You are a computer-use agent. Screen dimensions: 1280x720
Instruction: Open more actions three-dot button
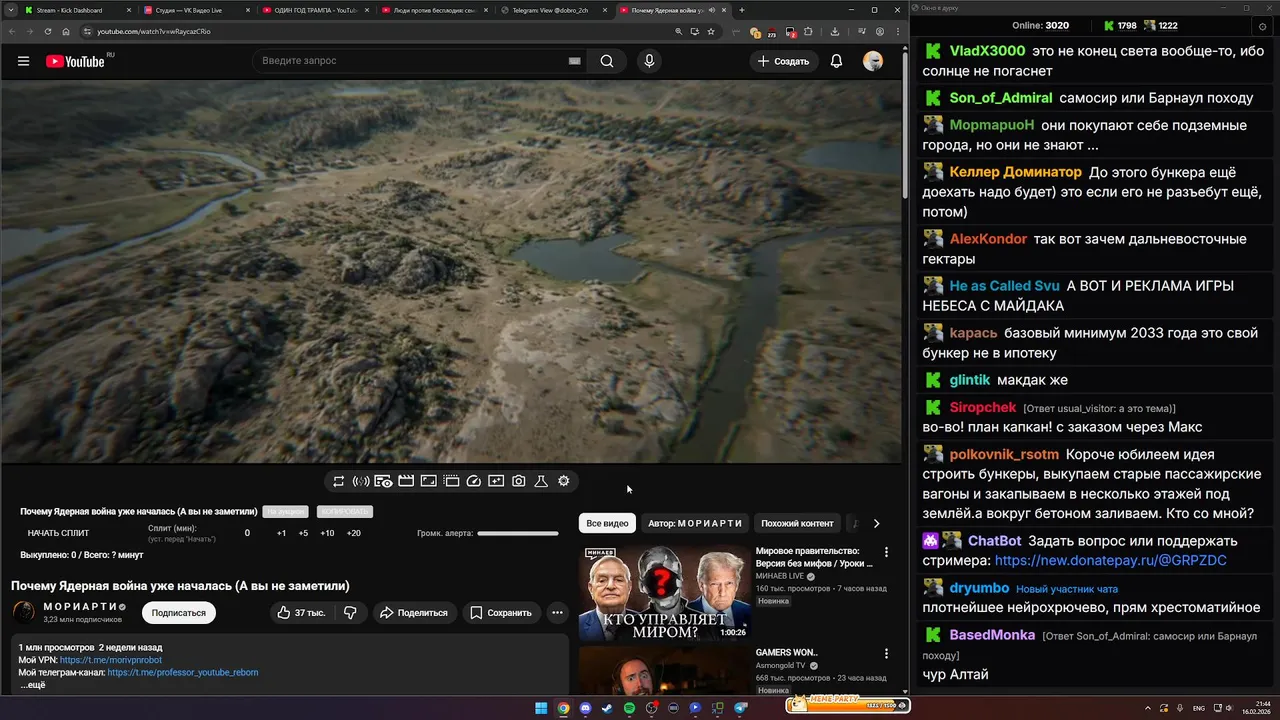coord(557,612)
